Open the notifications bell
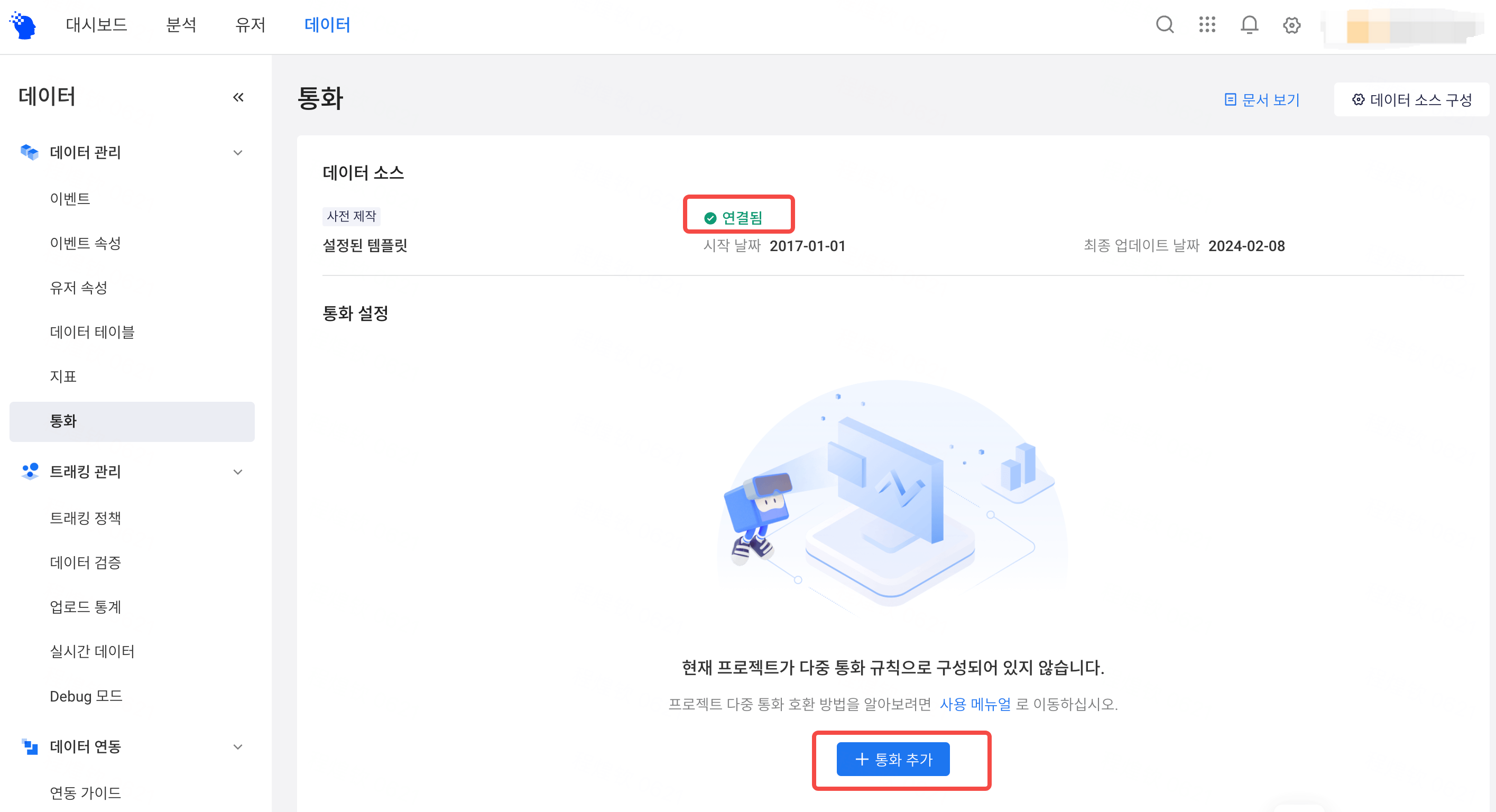 1249,25
